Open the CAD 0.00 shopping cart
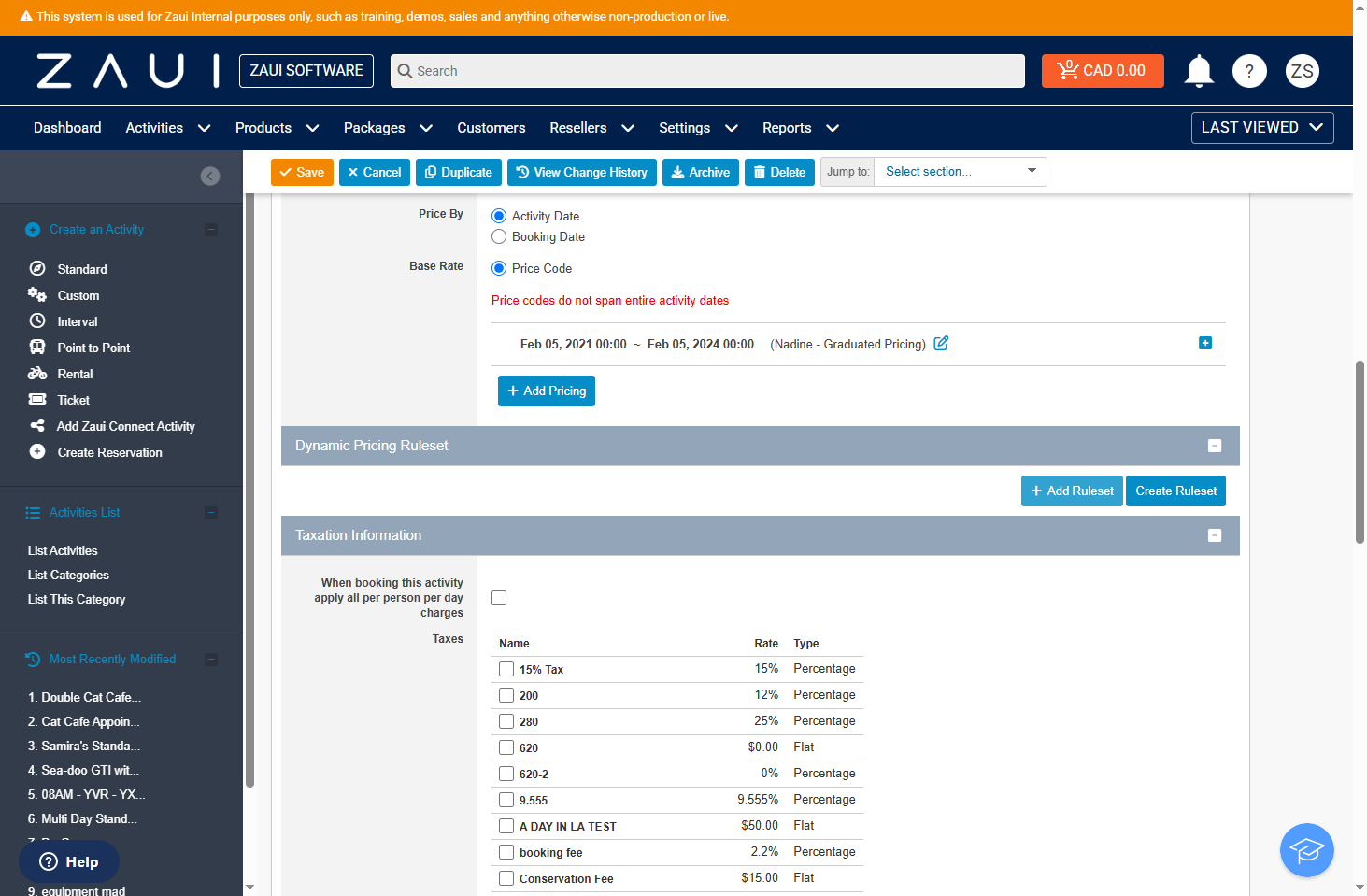This screenshot has width=1367, height=896. [1103, 71]
